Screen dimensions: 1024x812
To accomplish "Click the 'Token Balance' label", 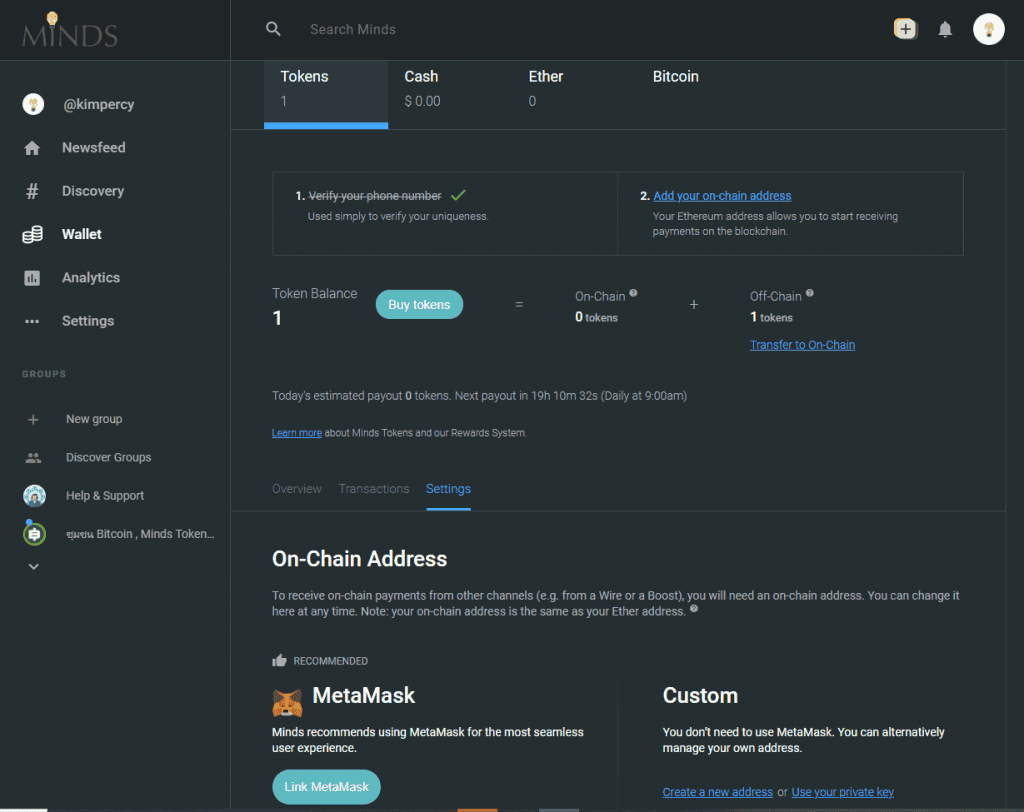I will [x=314, y=294].
